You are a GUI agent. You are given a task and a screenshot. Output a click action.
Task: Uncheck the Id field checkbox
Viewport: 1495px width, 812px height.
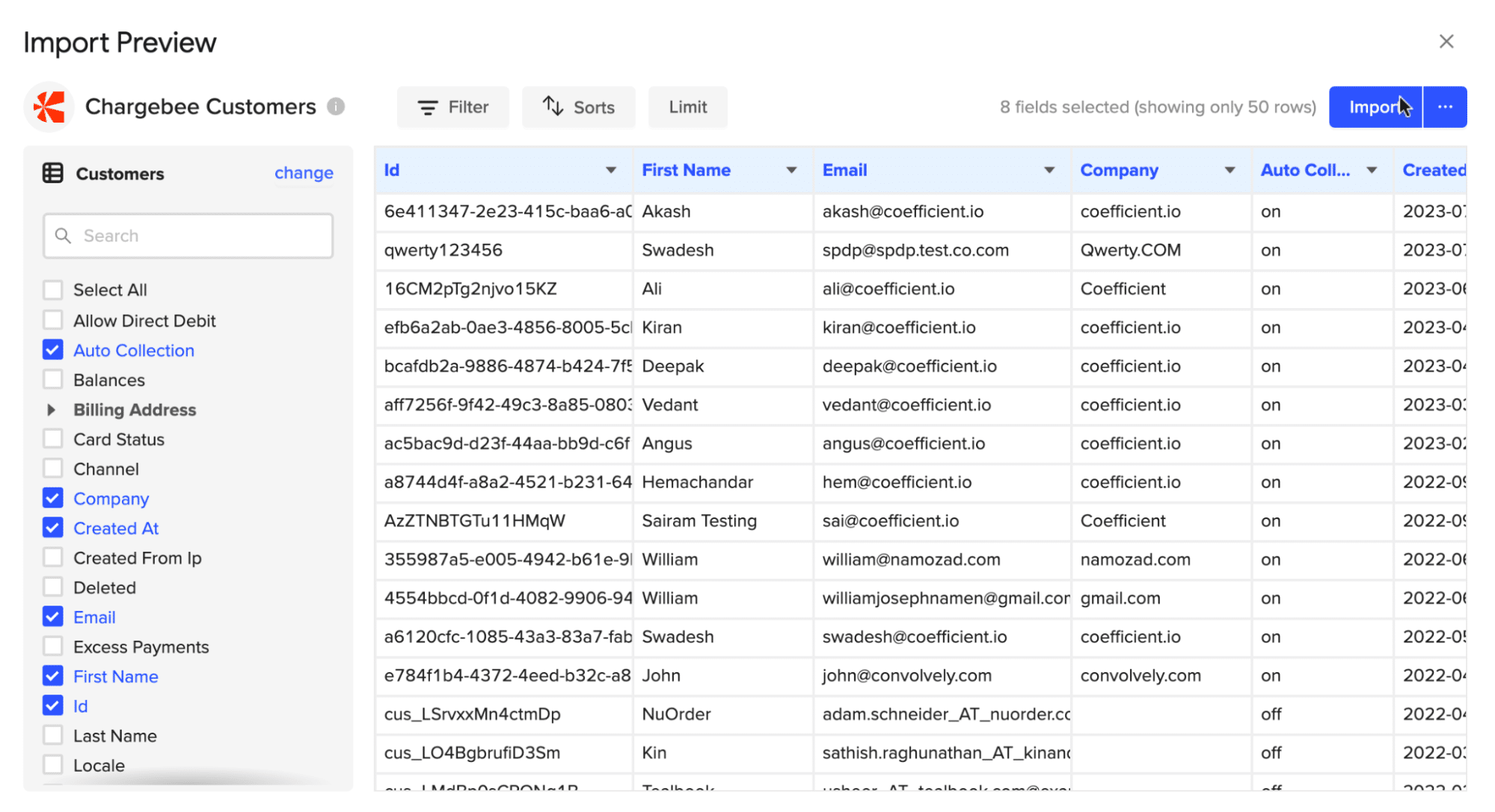click(x=53, y=706)
